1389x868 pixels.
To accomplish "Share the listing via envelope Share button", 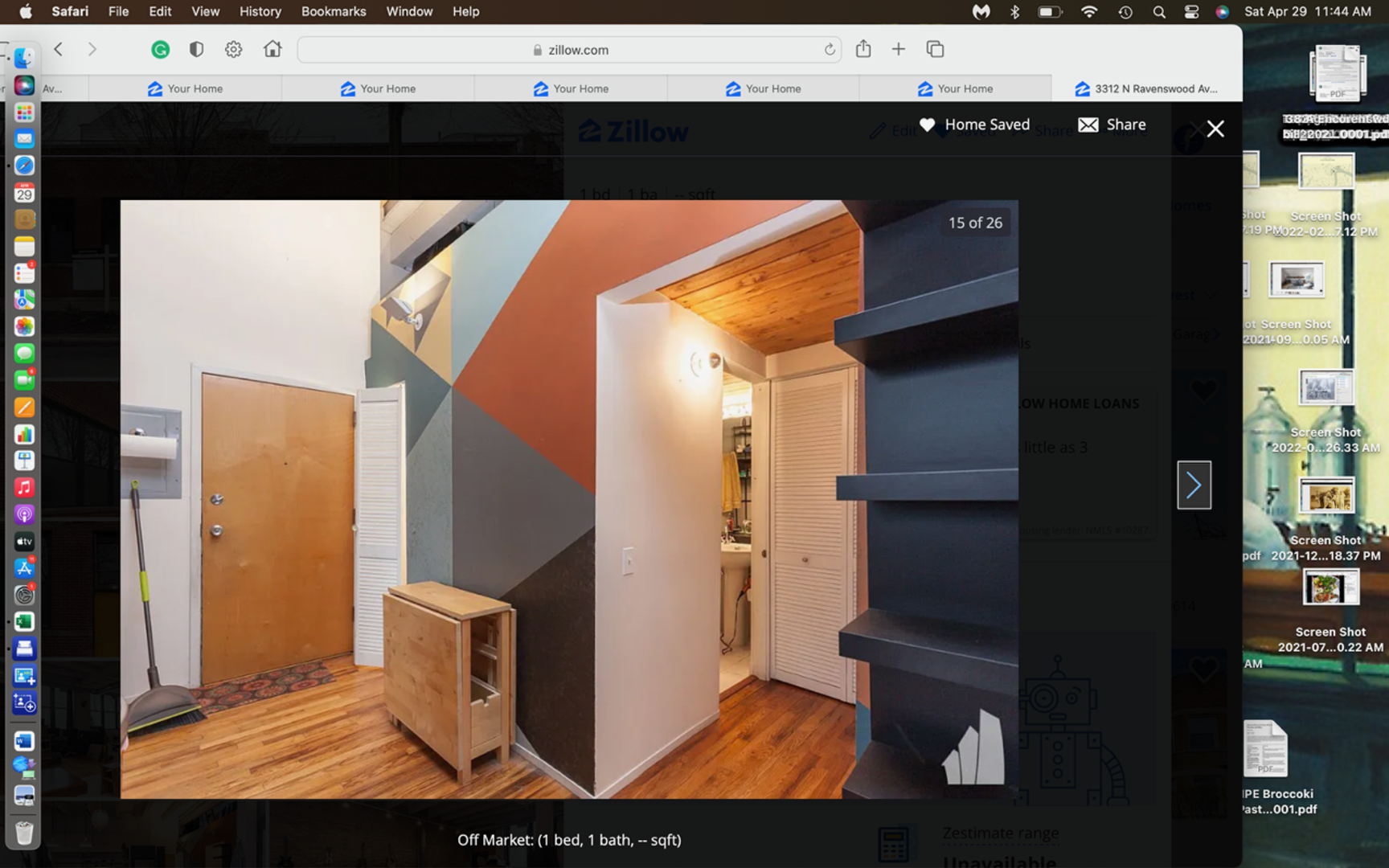I will [x=1112, y=125].
